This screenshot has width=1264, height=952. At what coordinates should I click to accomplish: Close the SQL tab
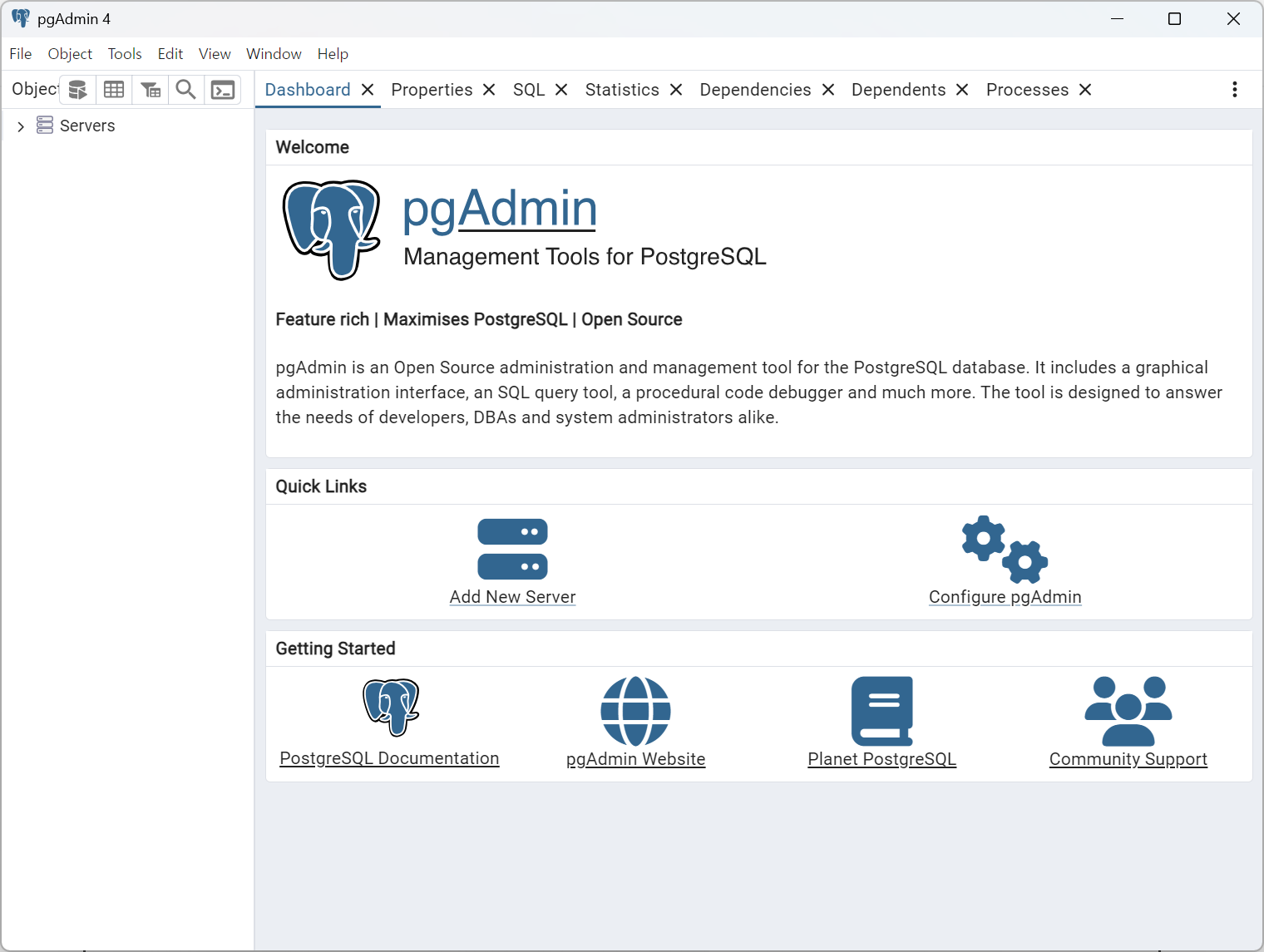point(561,90)
